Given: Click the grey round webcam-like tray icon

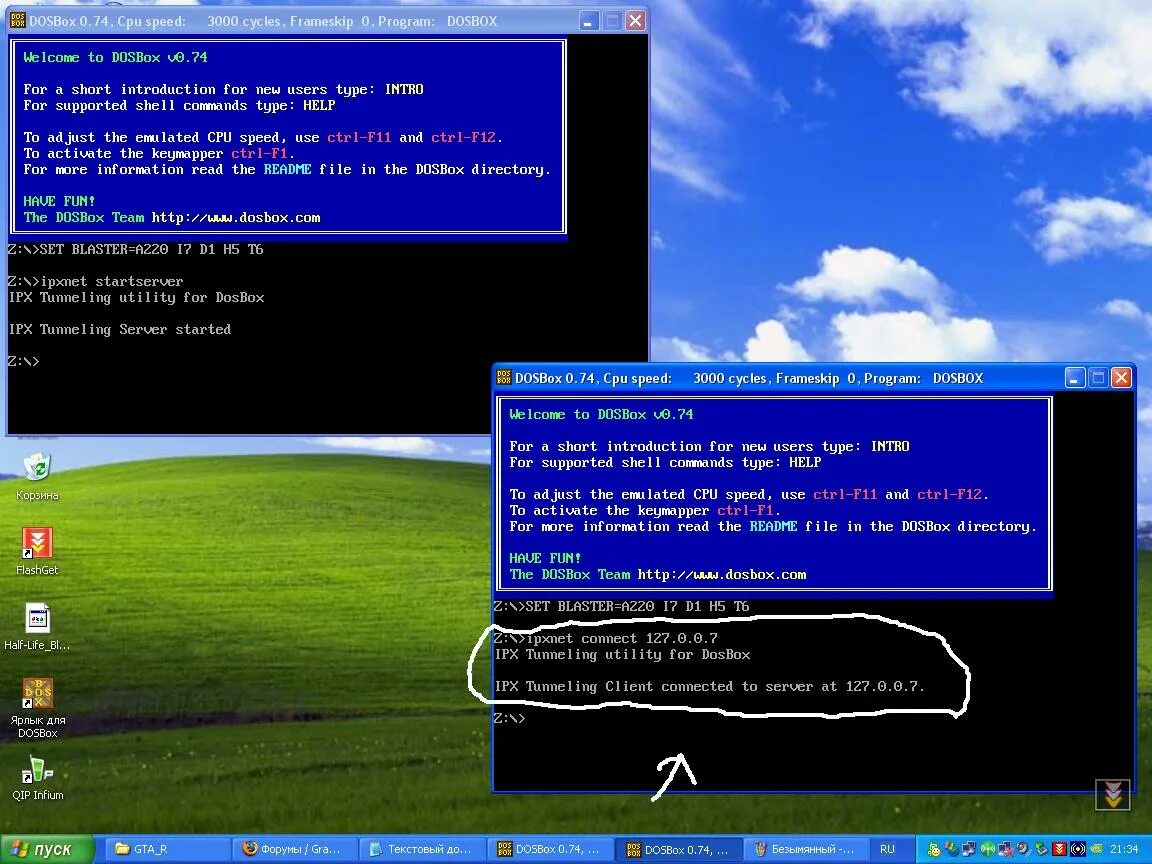Looking at the screenshot, I should [1023, 849].
